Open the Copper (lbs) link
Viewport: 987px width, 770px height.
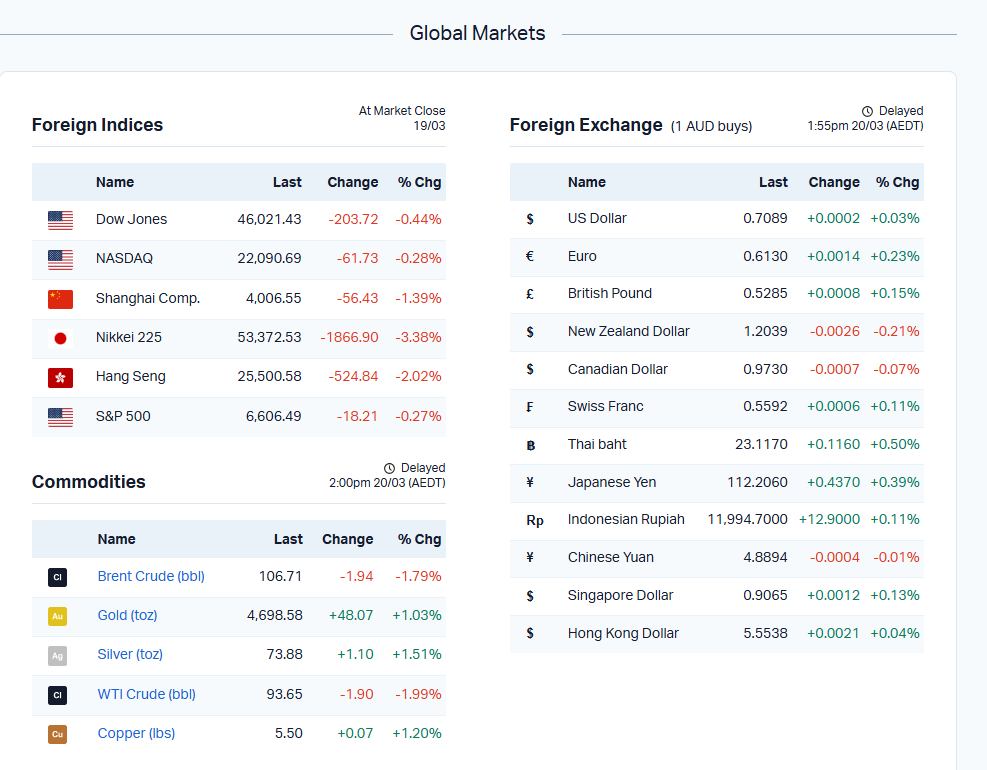coord(136,733)
